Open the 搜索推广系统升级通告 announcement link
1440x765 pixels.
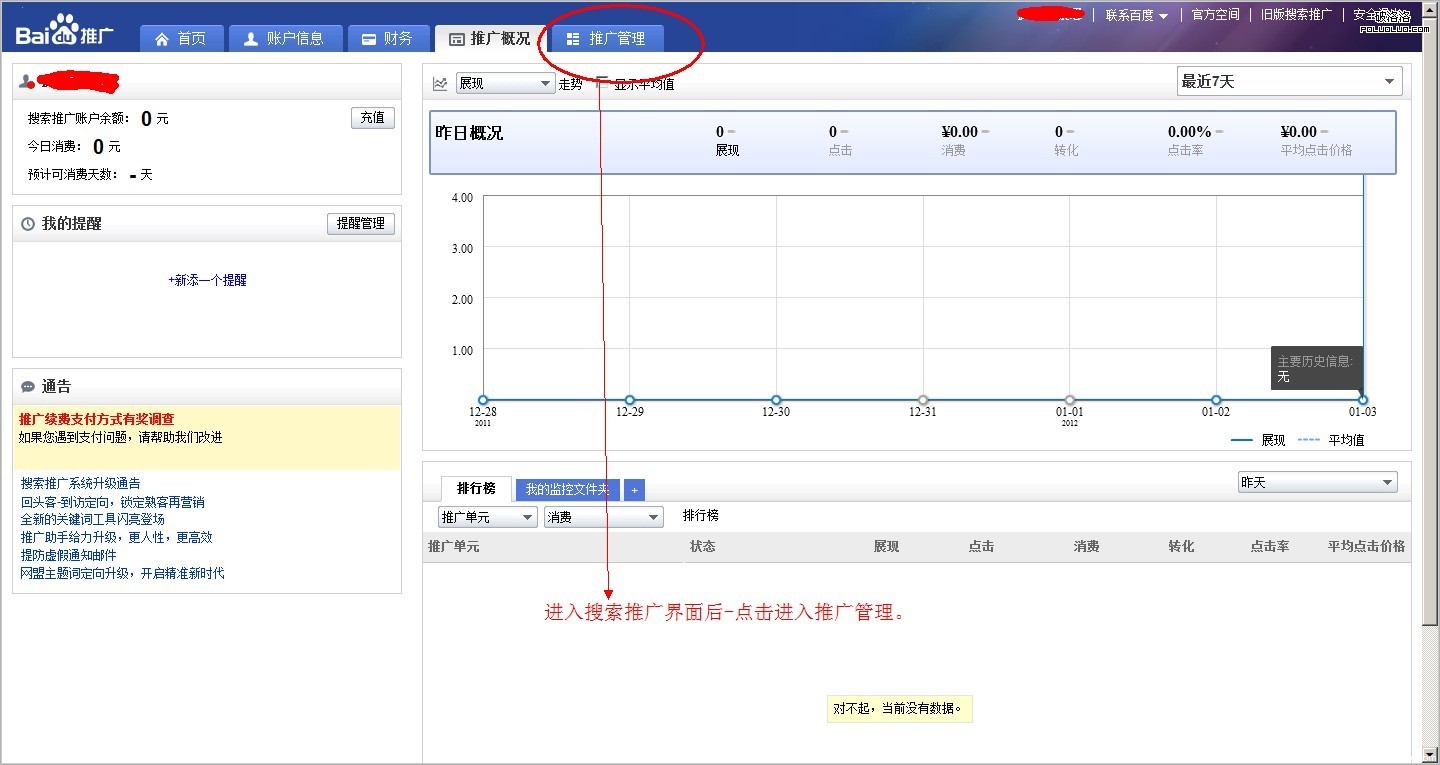[x=81, y=484]
